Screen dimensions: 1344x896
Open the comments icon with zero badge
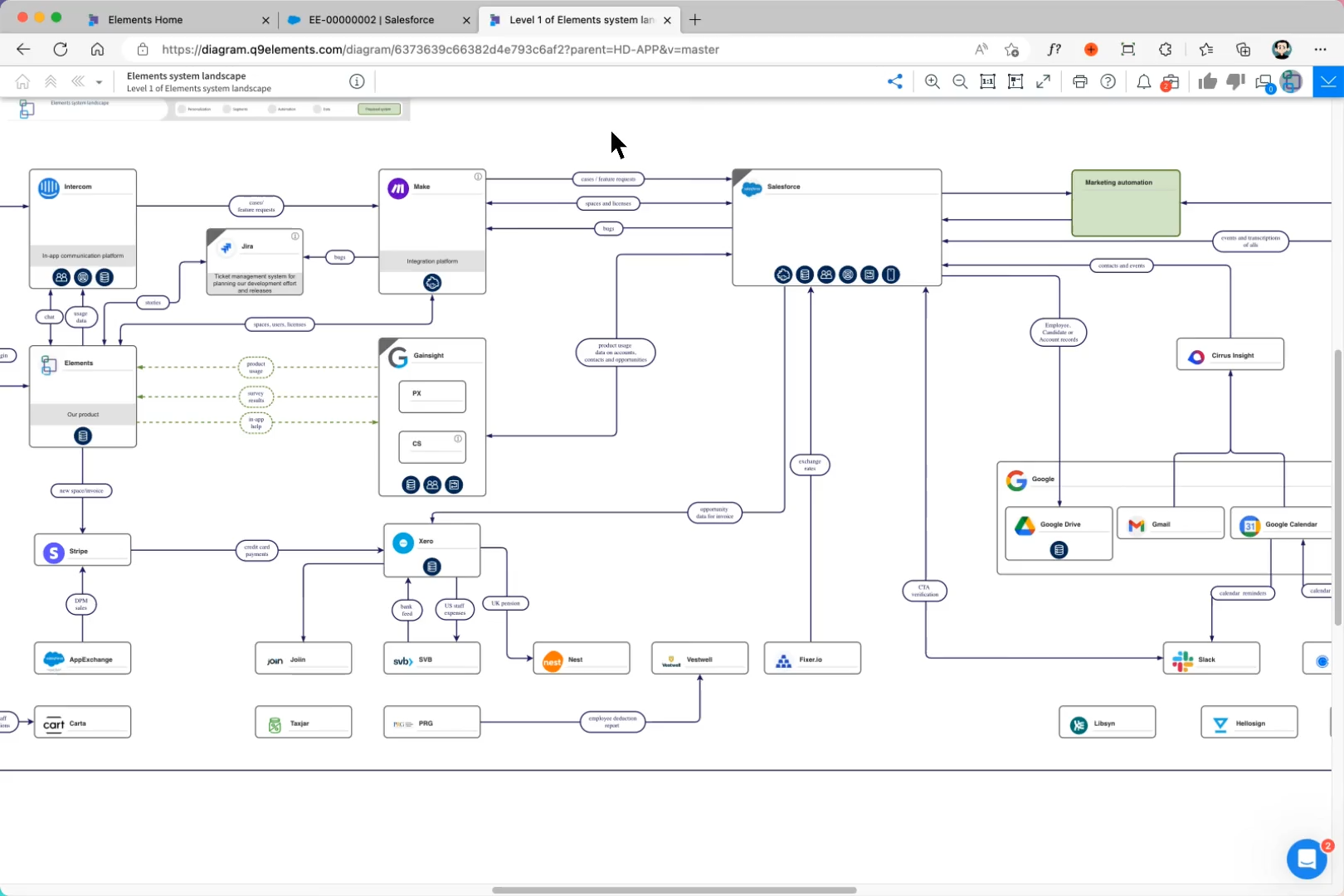[1264, 82]
